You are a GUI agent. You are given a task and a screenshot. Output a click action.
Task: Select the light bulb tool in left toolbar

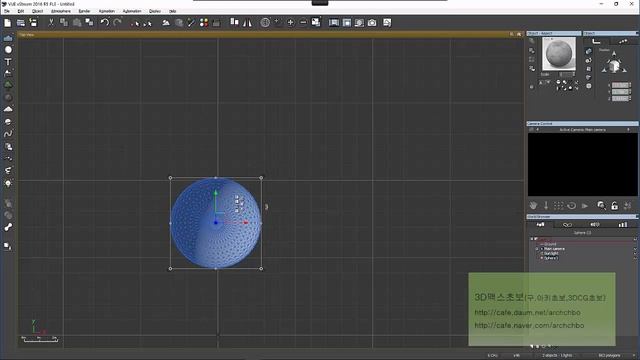tap(8, 183)
